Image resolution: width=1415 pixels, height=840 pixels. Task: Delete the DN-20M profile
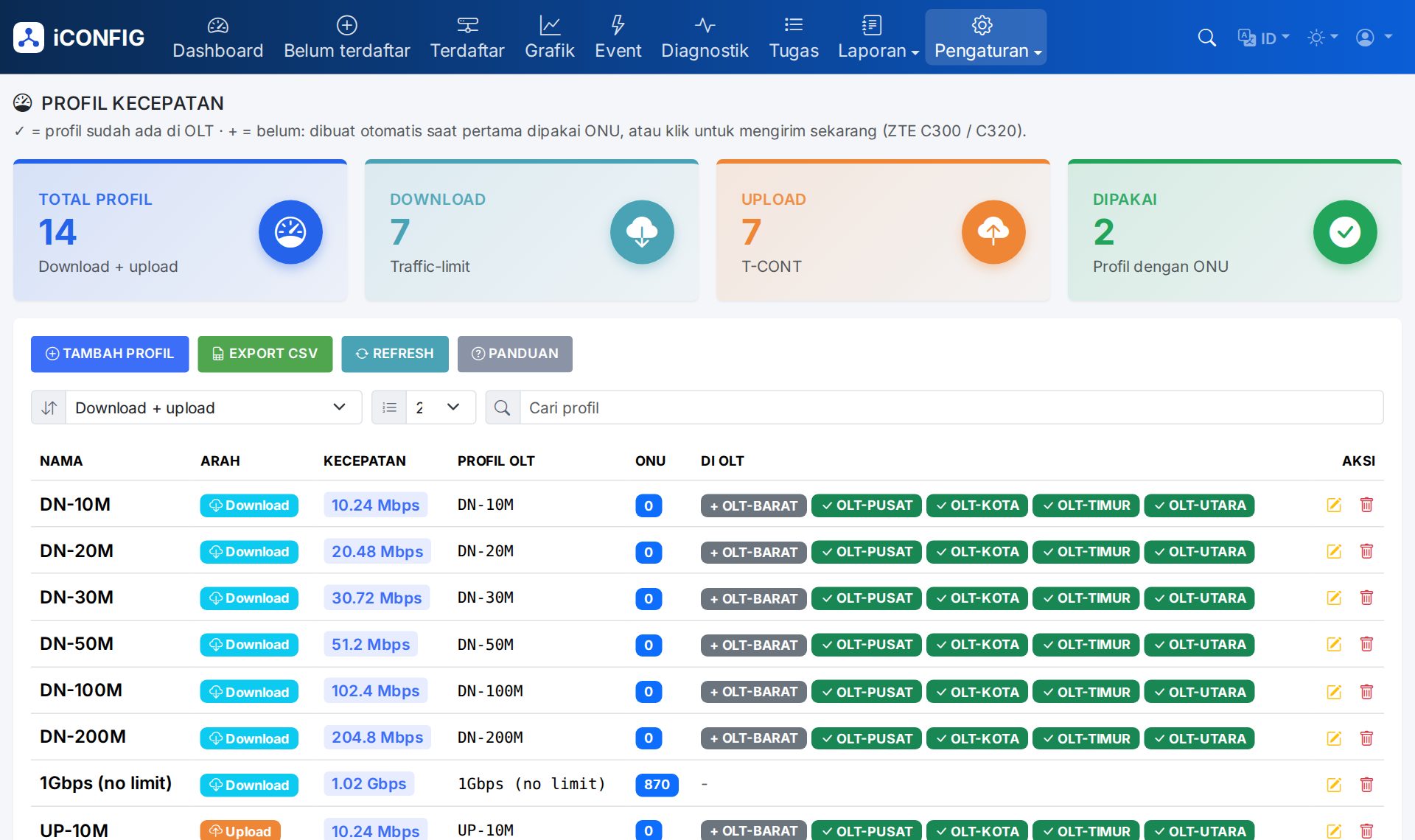1366,551
